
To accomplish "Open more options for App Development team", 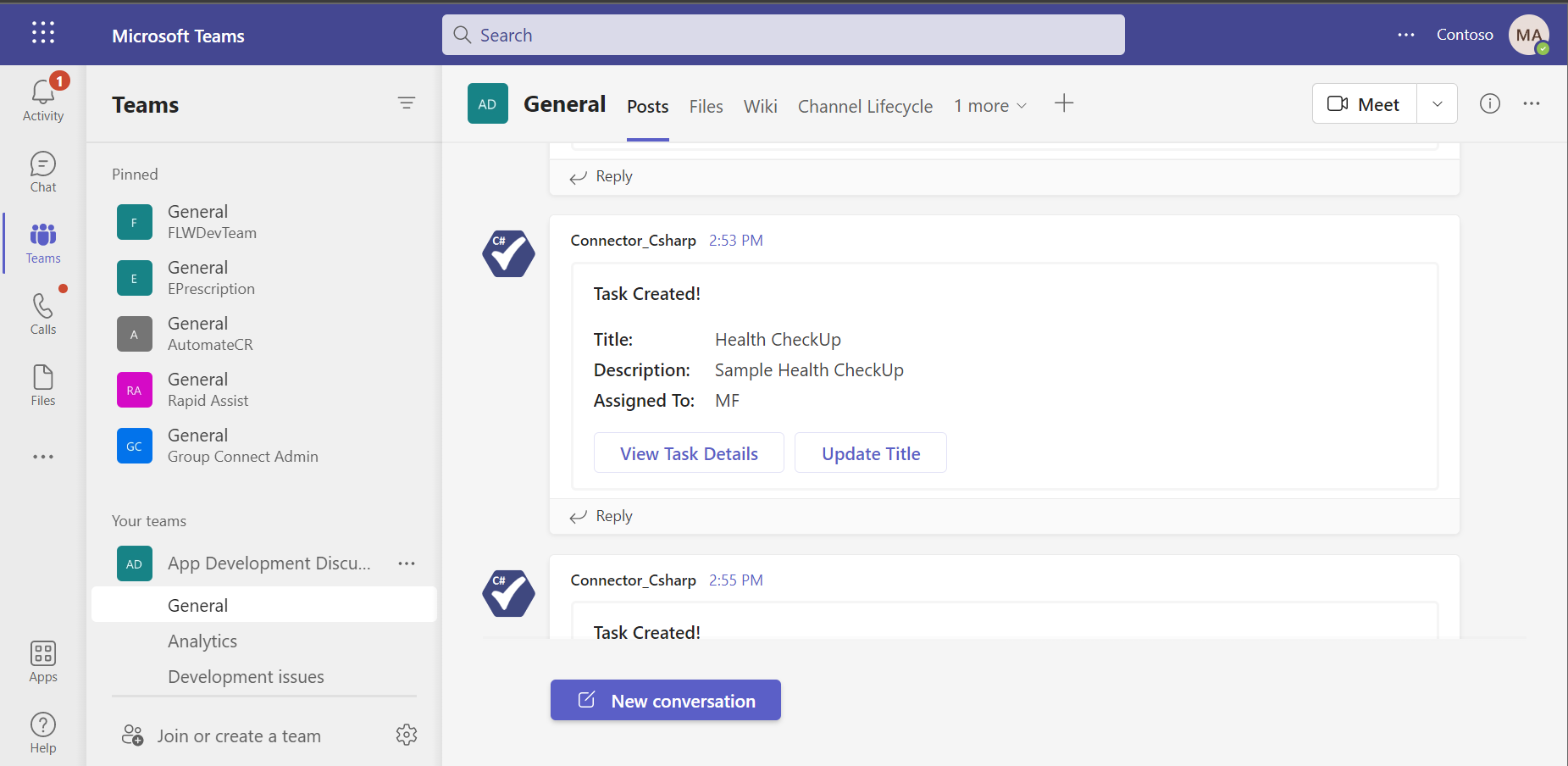I will (407, 563).
